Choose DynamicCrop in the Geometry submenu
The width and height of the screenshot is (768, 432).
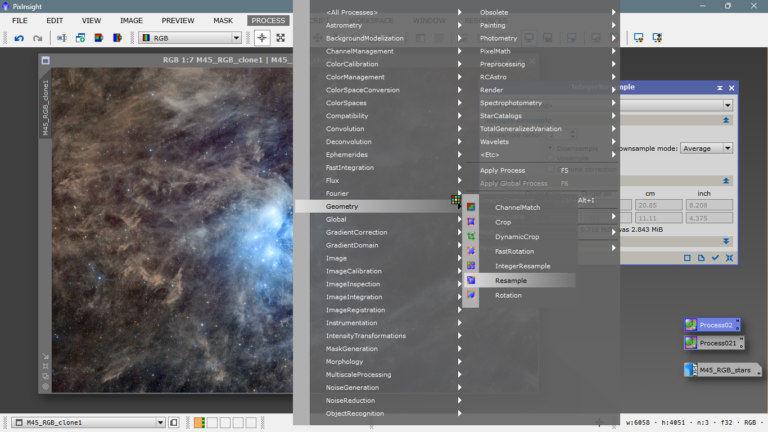click(516, 236)
